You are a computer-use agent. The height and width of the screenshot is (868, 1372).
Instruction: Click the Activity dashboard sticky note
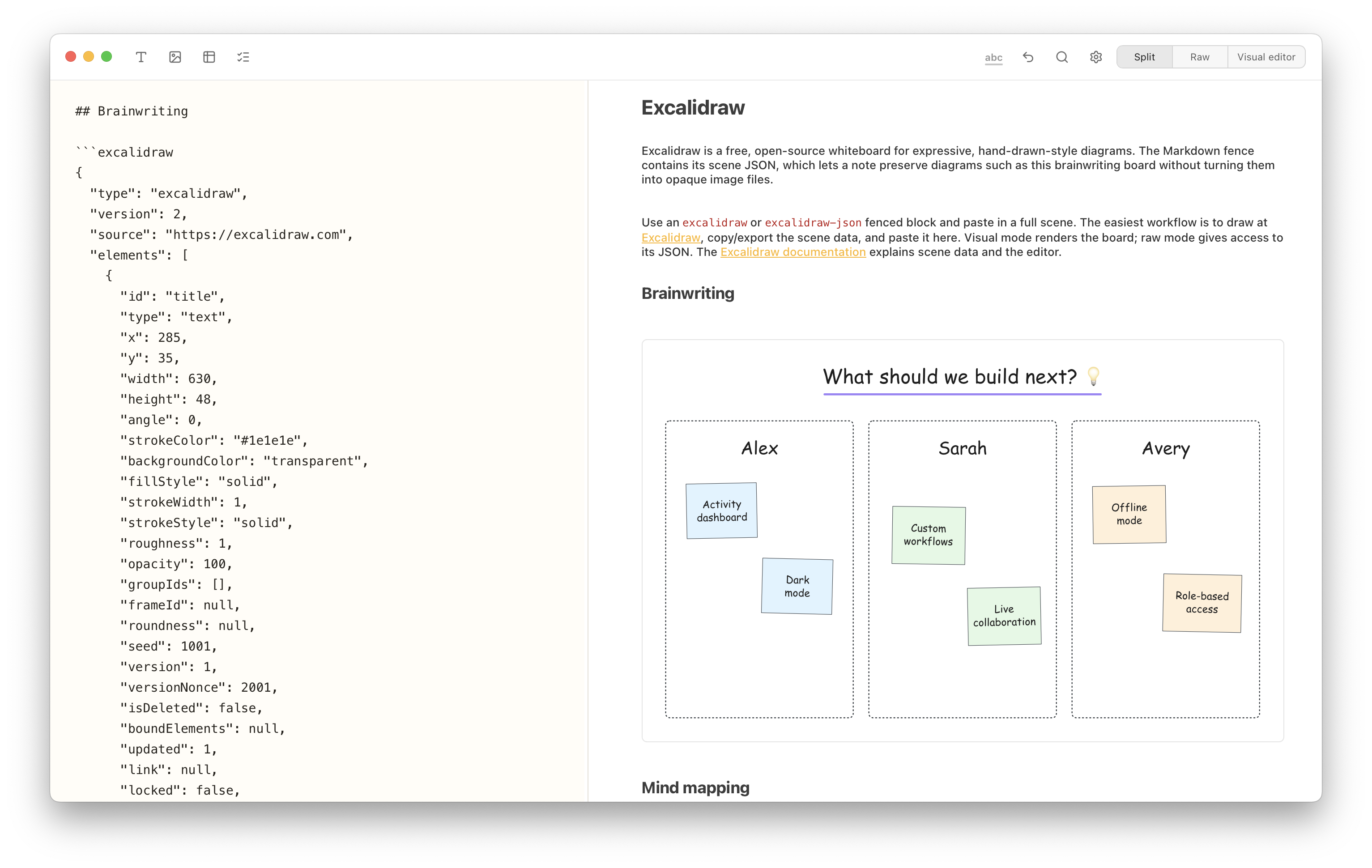(721, 511)
